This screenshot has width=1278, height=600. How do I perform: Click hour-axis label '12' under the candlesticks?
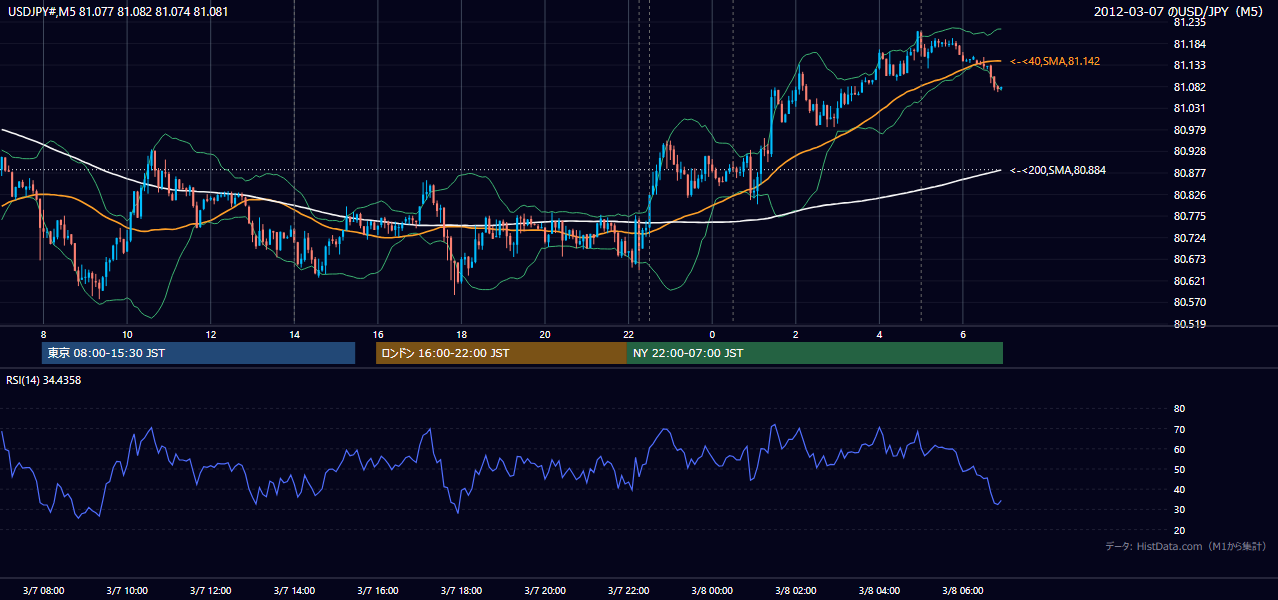210,334
